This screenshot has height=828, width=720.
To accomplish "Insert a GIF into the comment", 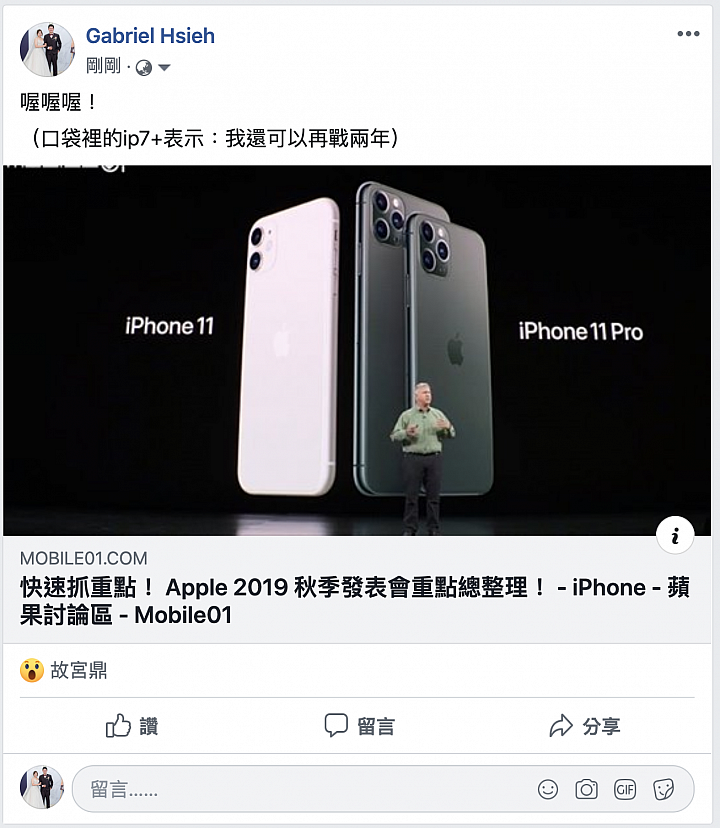I will (625, 789).
